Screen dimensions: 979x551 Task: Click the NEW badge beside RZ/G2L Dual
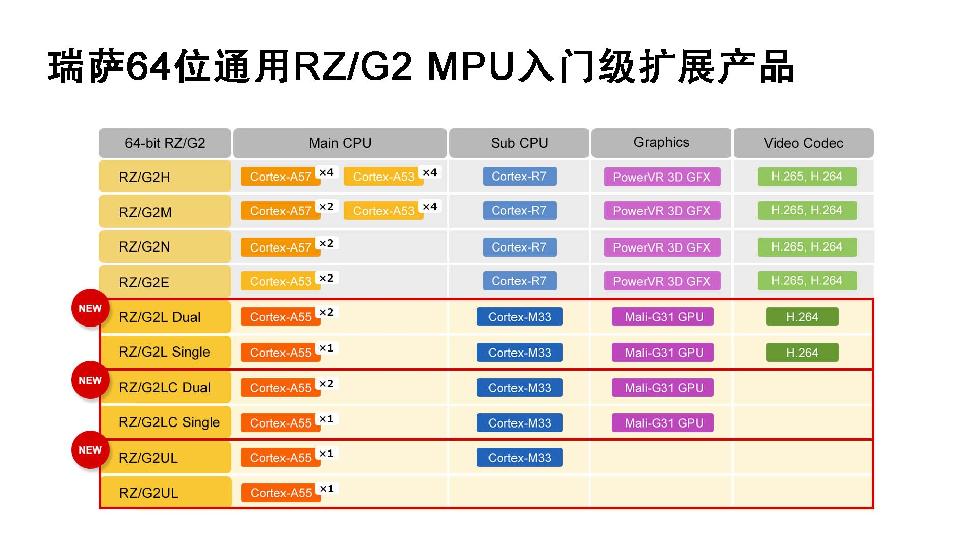[90, 309]
